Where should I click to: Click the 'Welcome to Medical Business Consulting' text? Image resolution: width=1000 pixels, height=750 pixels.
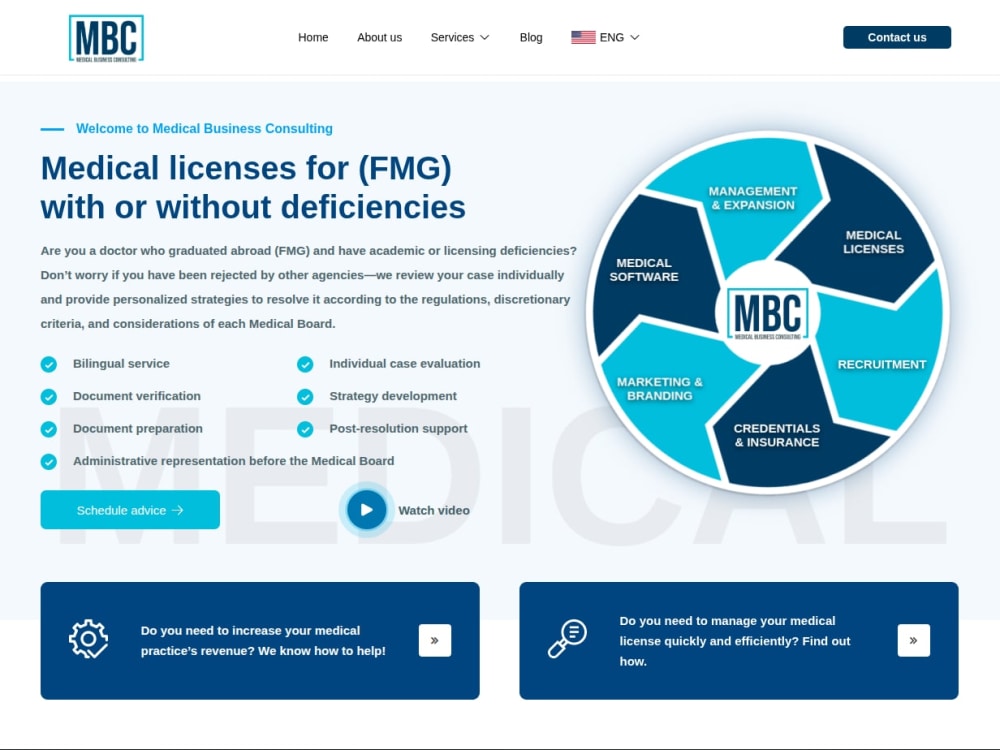[204, 128]
